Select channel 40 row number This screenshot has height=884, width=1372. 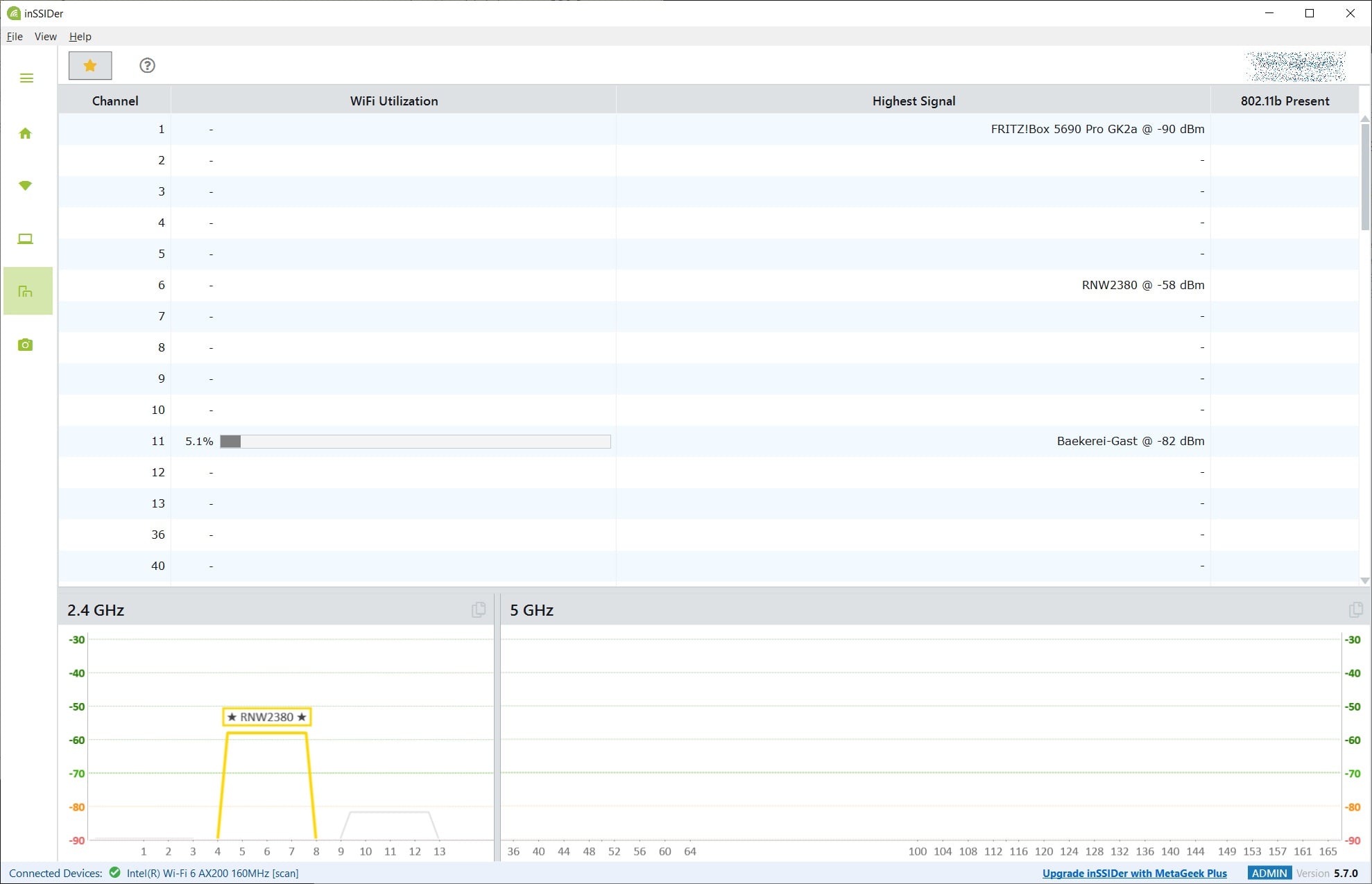point(158,566)
